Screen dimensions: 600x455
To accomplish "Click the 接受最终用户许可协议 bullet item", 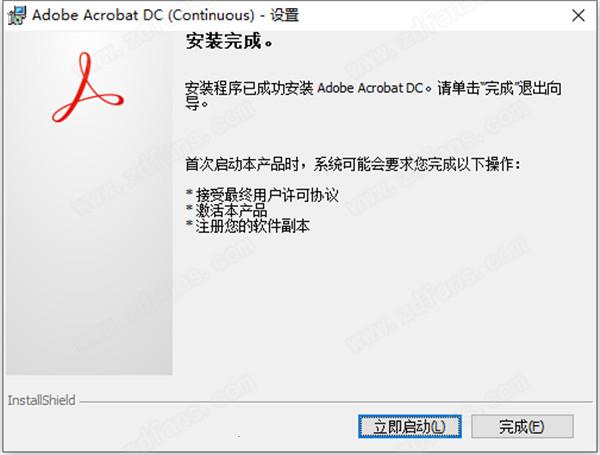I will pos(262,195).
